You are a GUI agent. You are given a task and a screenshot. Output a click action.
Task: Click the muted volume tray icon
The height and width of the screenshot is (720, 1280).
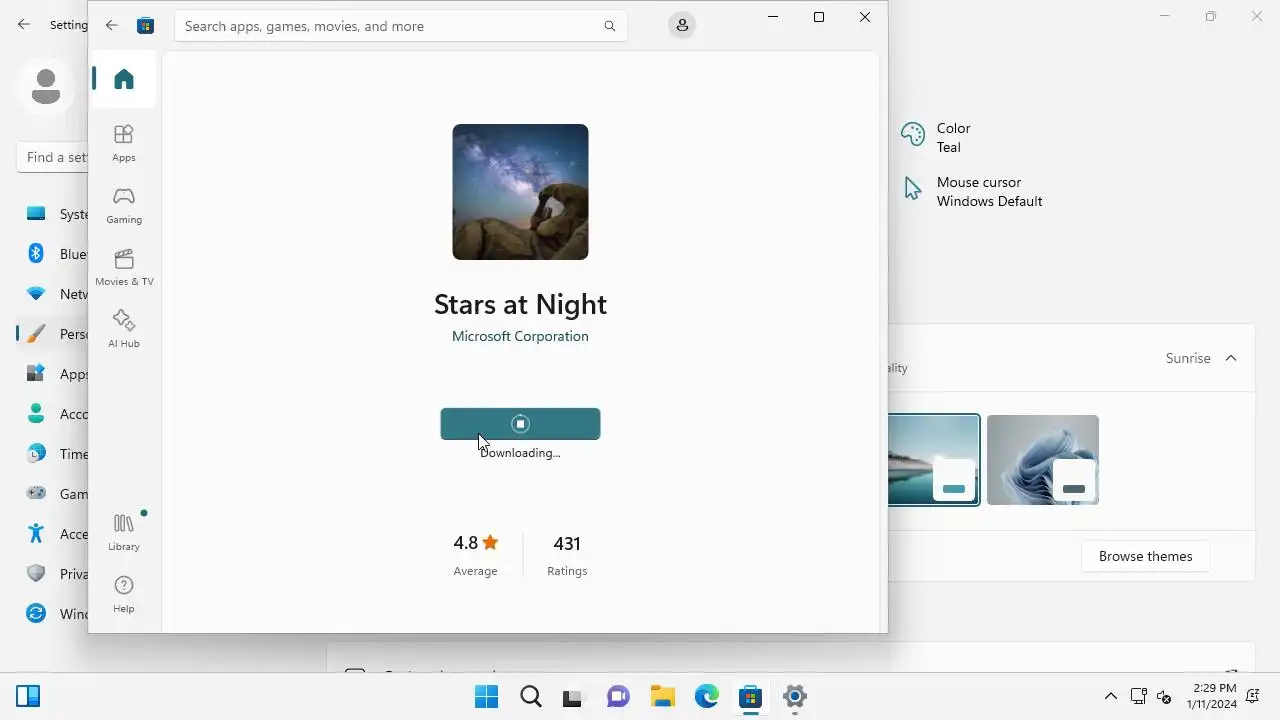[1164, 696]
